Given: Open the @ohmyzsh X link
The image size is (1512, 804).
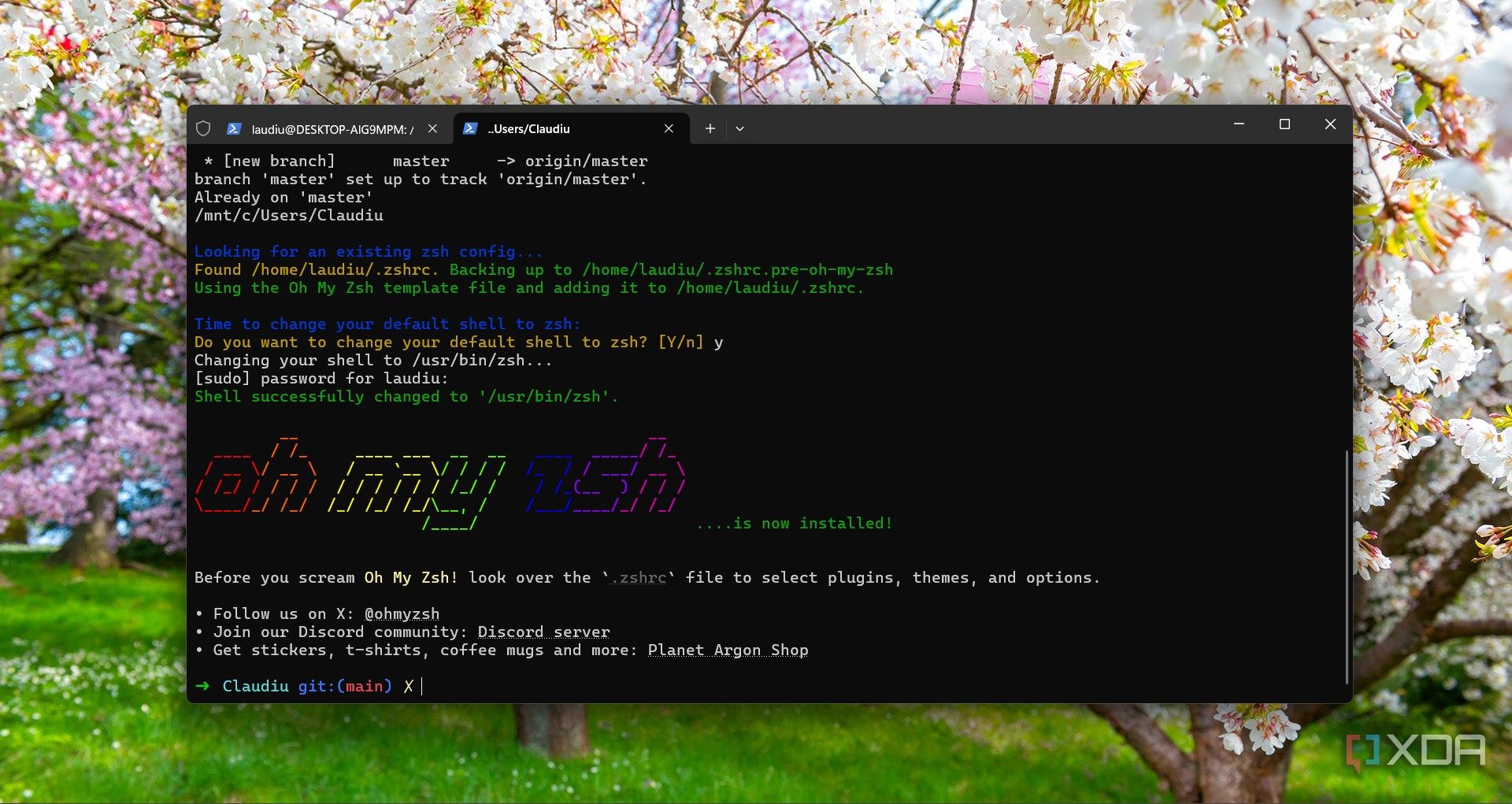Looking at the screenshot, I should 402,613.
